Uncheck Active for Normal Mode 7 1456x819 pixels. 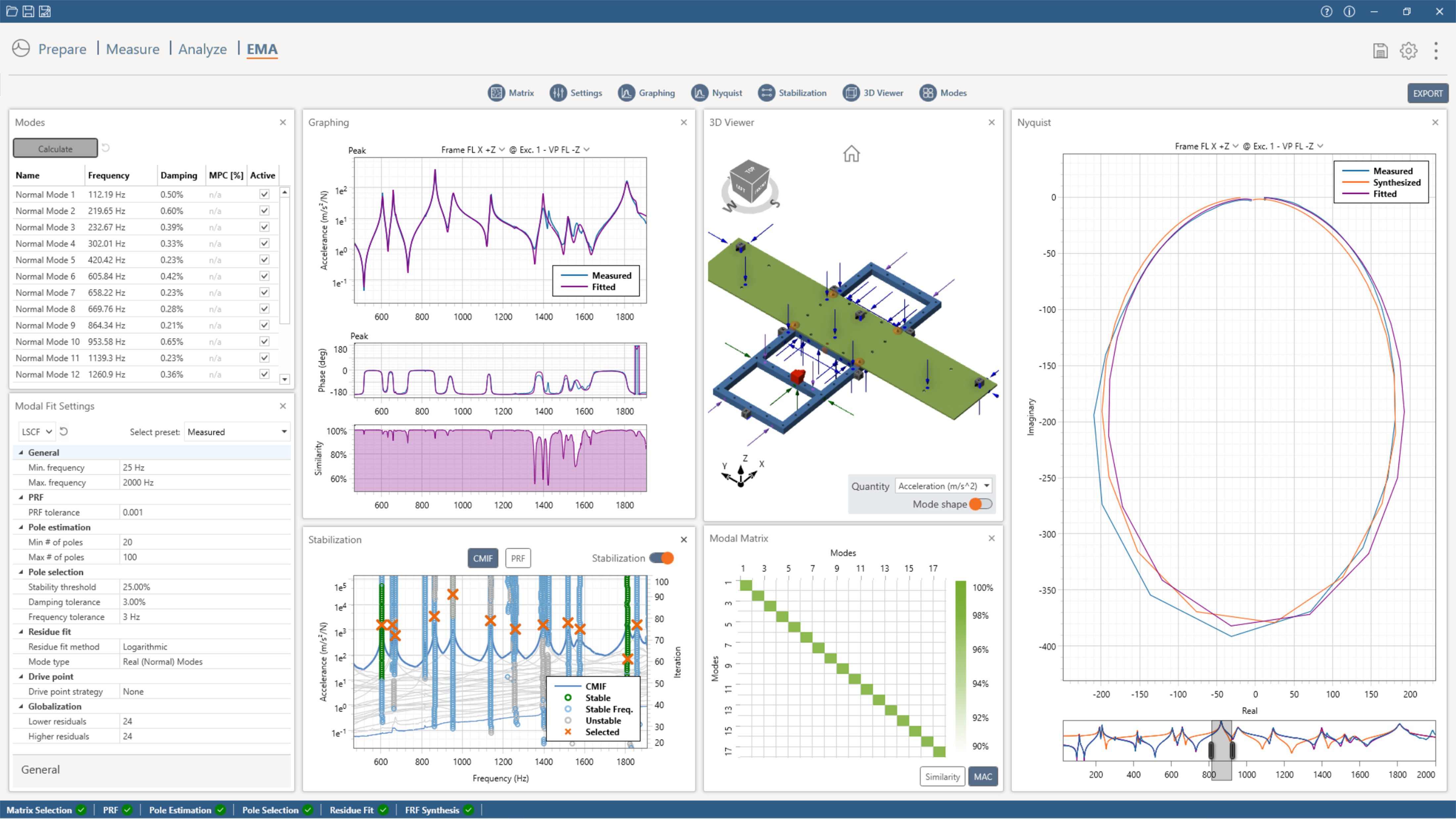coord(264,292)
